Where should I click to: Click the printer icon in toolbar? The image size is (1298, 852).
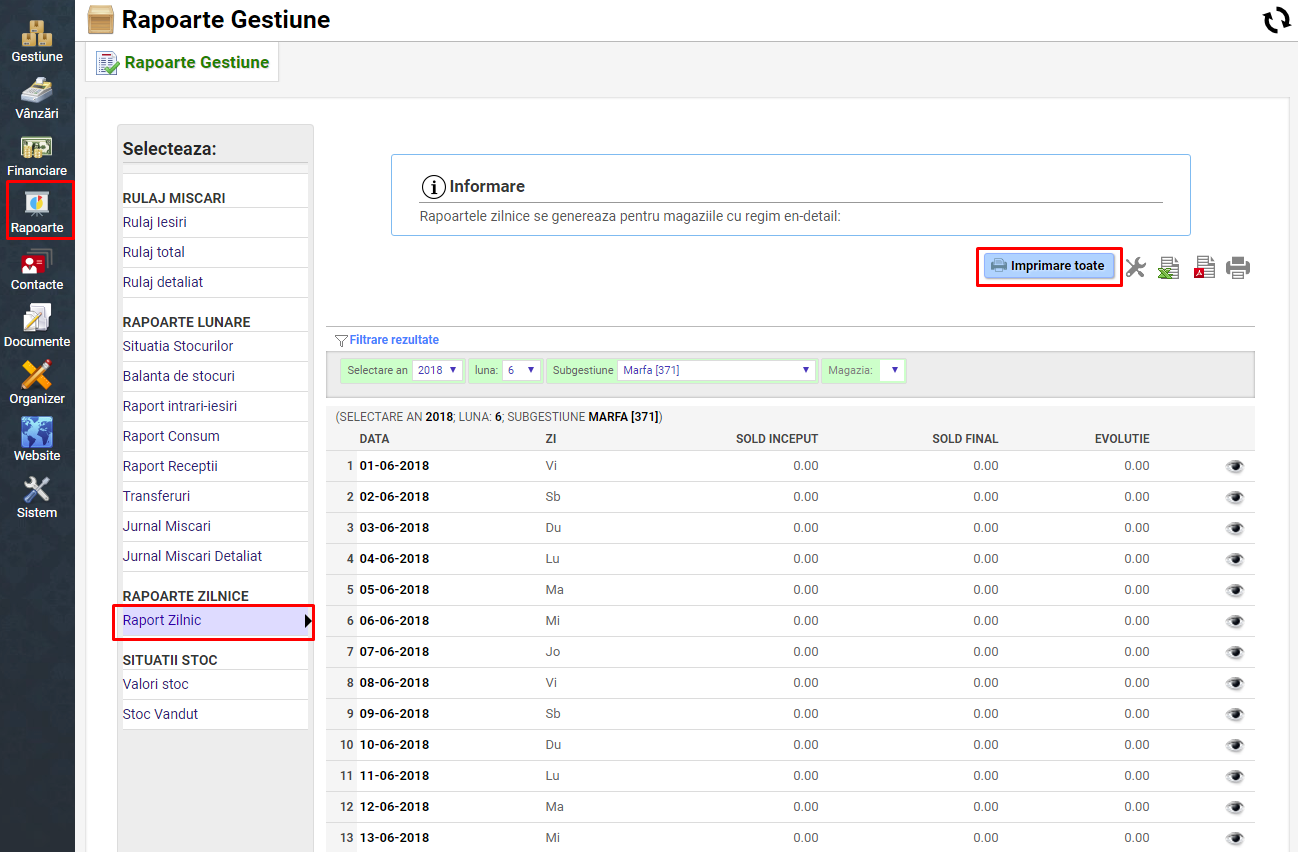click(1239, 267)
